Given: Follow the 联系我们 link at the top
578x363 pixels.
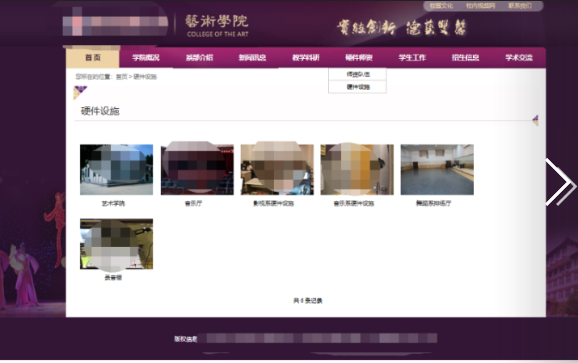Looking at the screenshot, I should [520, 6].
